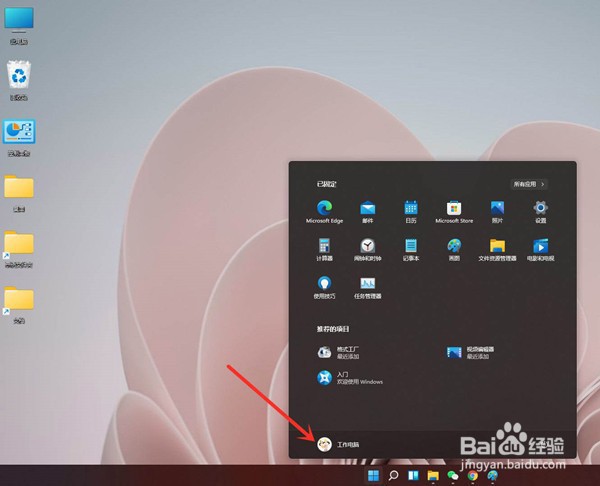Open recommended Video Editor (视频编辑器)
The height and width of the screenshot is (486, 600).
click(x=470, y=352)
